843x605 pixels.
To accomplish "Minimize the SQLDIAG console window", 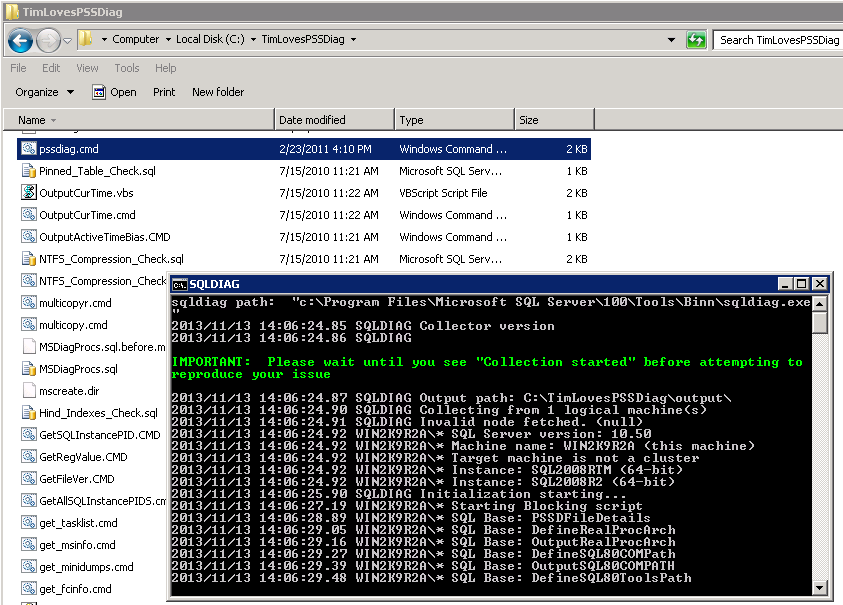I will (x=785, y=283).
